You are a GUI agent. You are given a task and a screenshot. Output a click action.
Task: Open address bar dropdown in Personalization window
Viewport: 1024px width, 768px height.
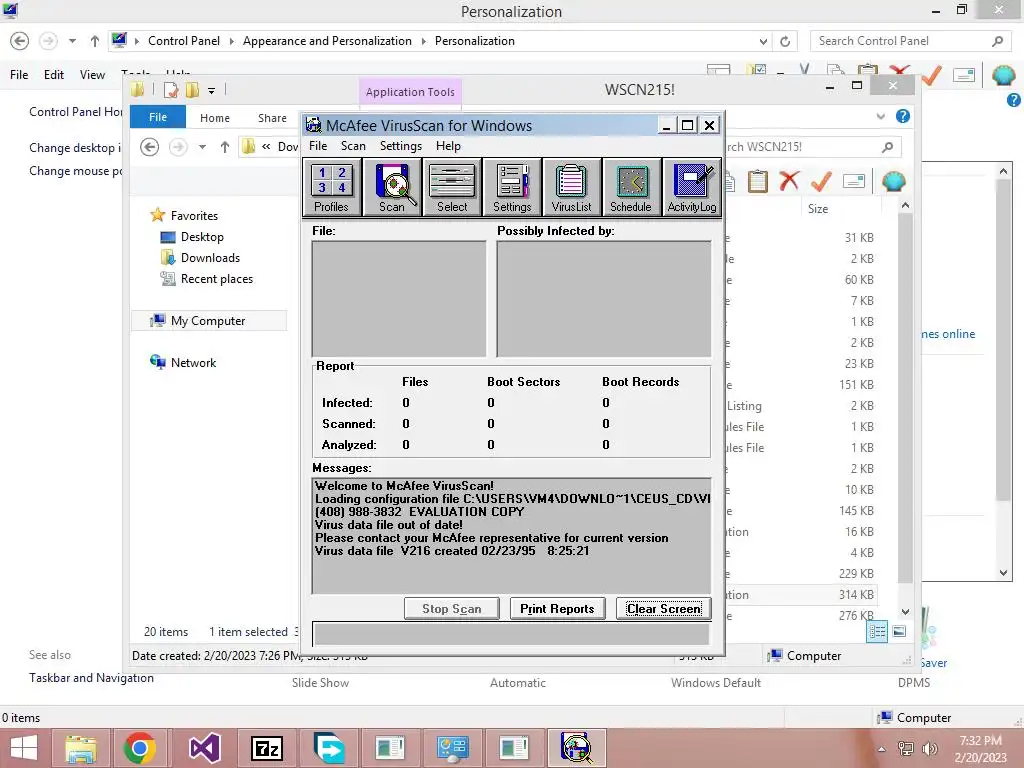[x=763, y=41]
